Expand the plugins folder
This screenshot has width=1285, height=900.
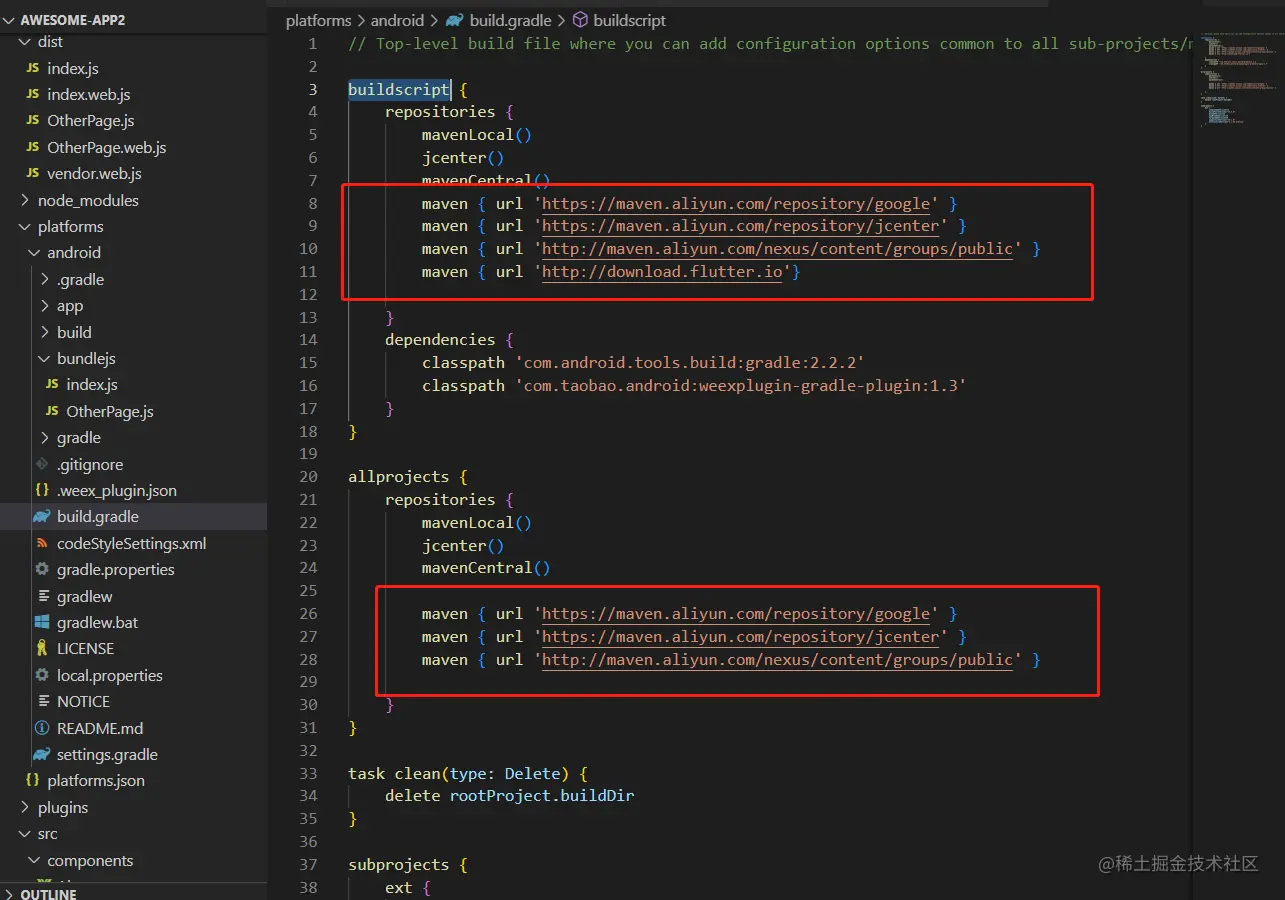click(x=26, y=808)
